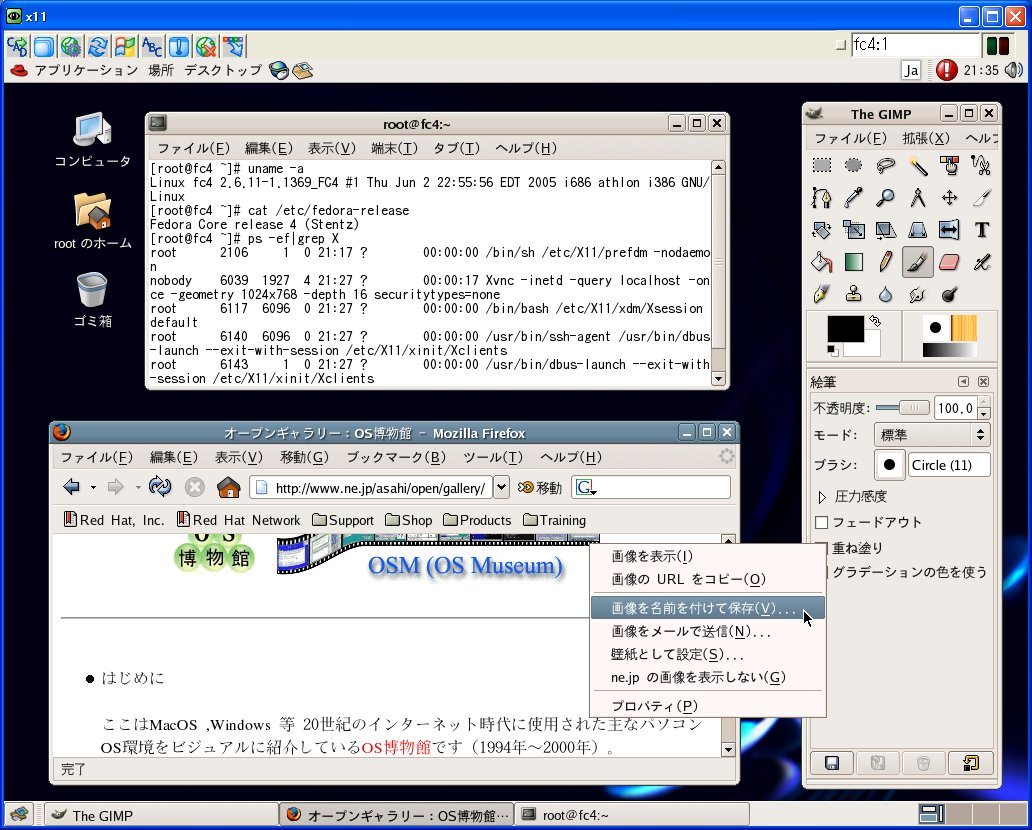The image size is (1032, 830).
Task: Select the Ellipse Select tool in GIMP
Action: click(854, 165)
